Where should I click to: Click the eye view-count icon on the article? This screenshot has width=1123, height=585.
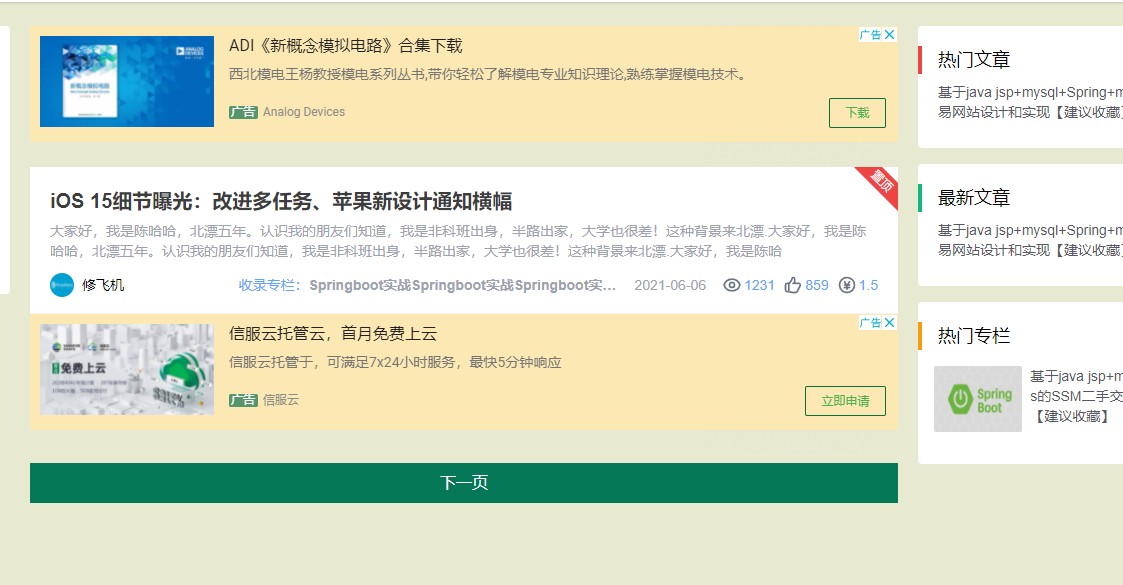pyautogui.click(x=733, y=285)
